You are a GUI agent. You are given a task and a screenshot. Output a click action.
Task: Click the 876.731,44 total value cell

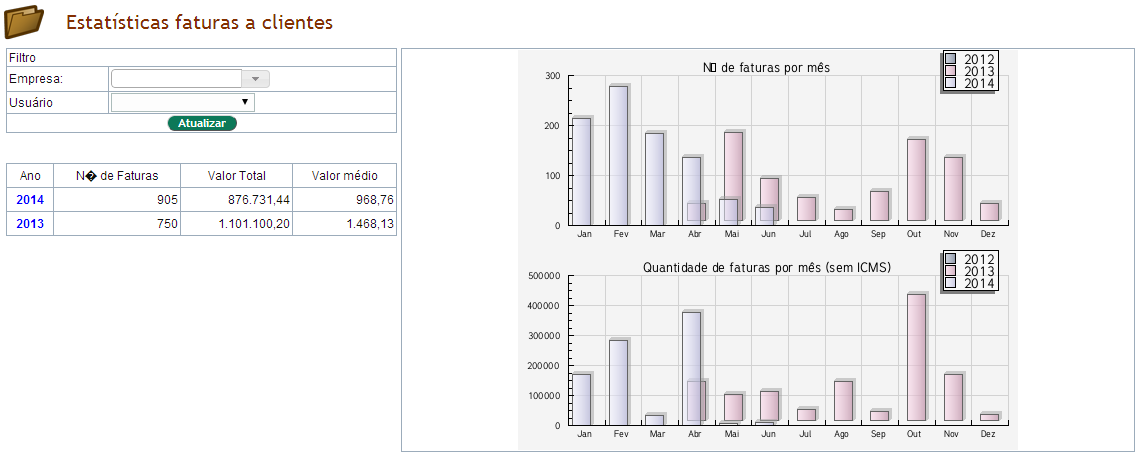pyautogui.click(x=236, y=199)
